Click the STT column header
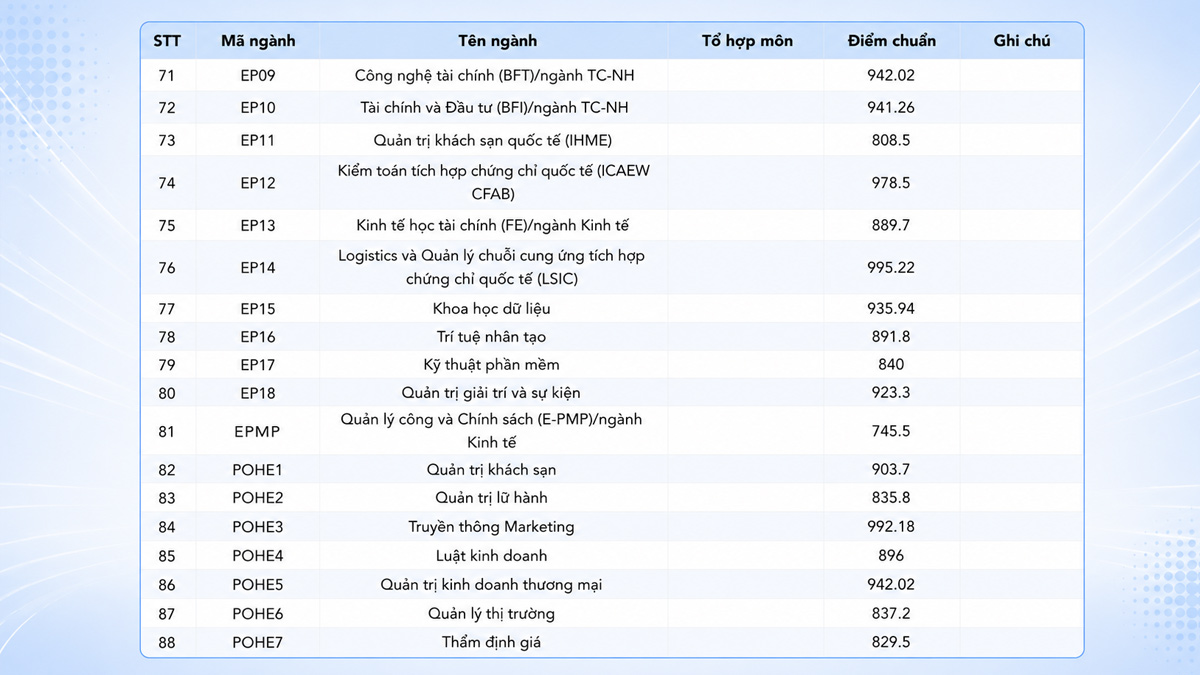This screenshot has height=675, width=1200. tap(166, 41)
